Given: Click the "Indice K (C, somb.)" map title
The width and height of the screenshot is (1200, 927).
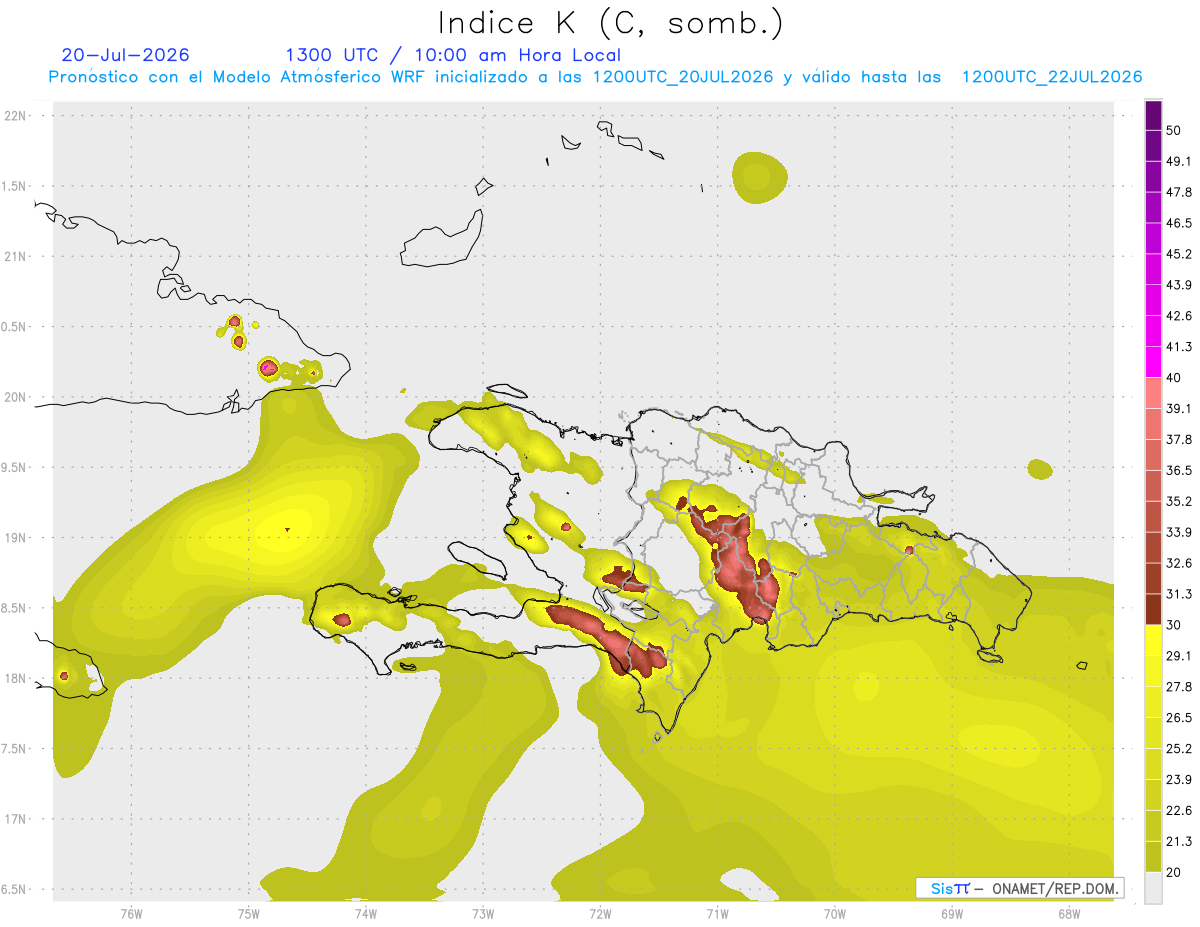Looking at the screenshot, I should coord(610,23).
